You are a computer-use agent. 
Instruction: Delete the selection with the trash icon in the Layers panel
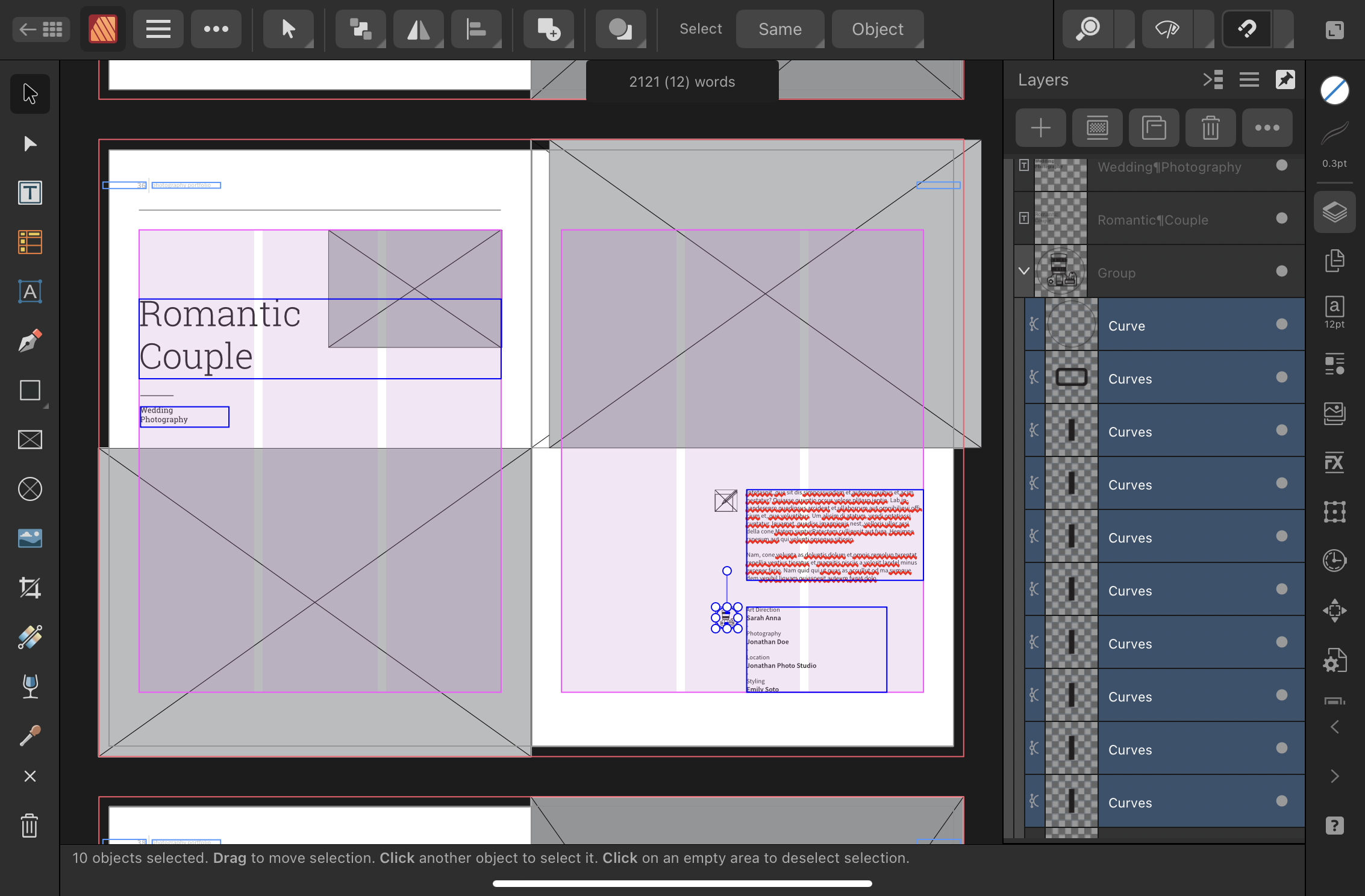(x=1210, y=128)
